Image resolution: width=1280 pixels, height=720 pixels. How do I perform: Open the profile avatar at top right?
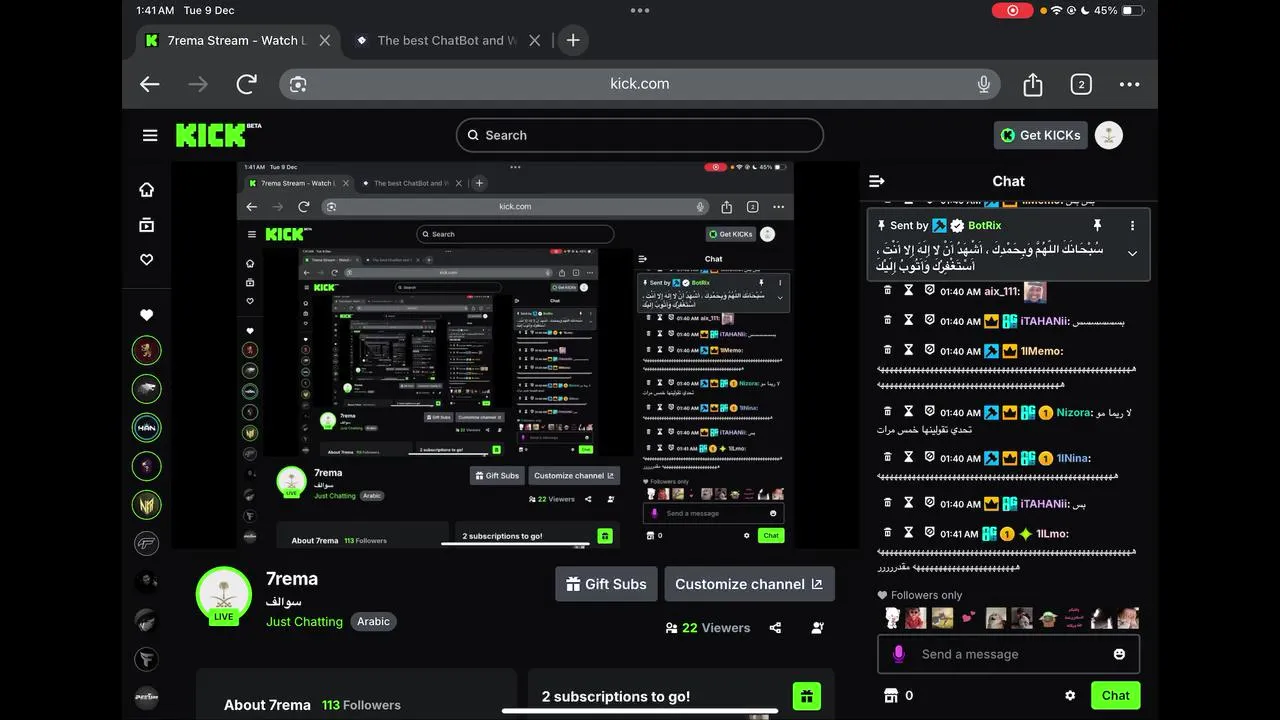tap(1109, 135)
